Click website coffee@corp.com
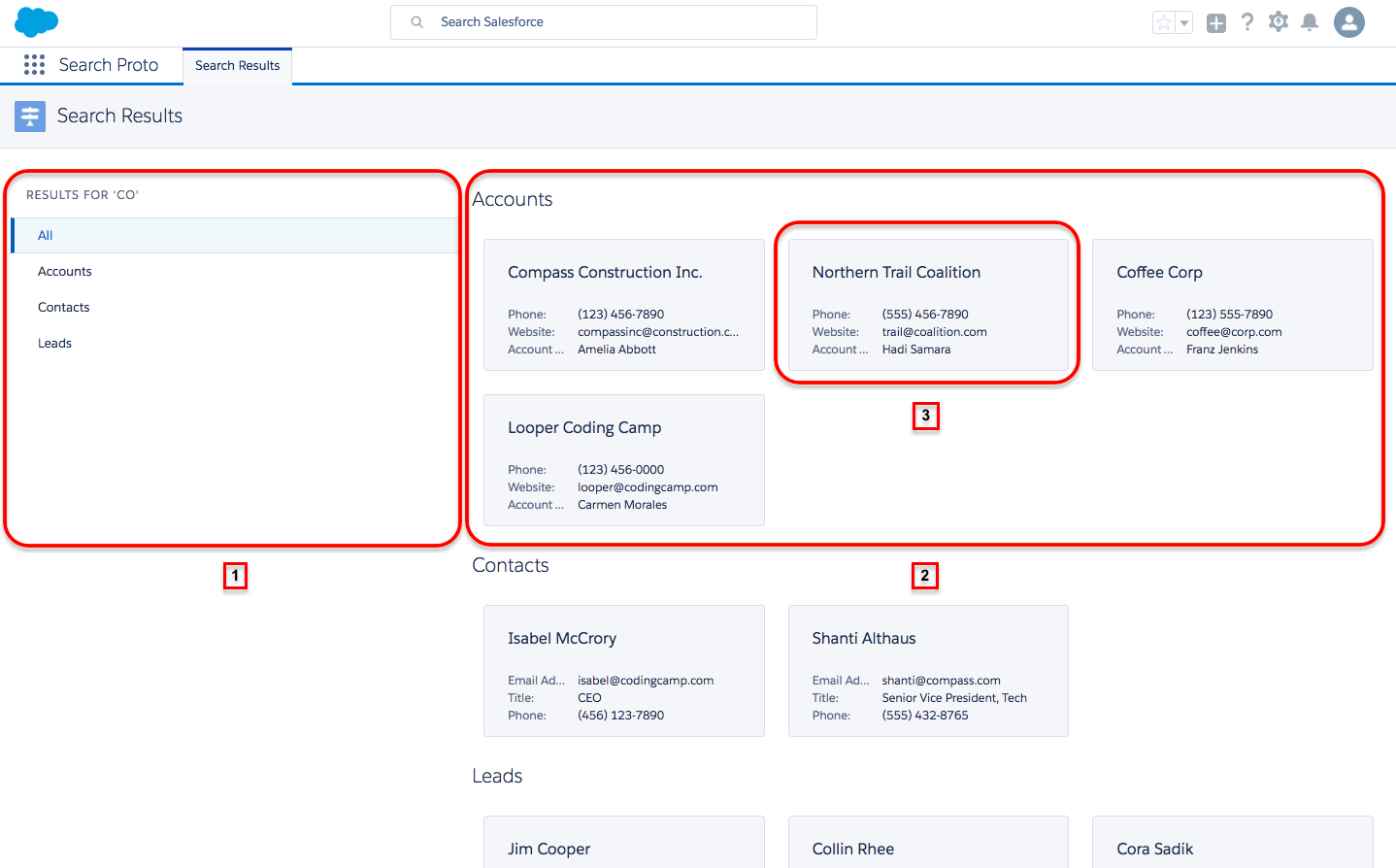Image resolution: width=1396 pixels, height=868 pixels. (1234, 332)
